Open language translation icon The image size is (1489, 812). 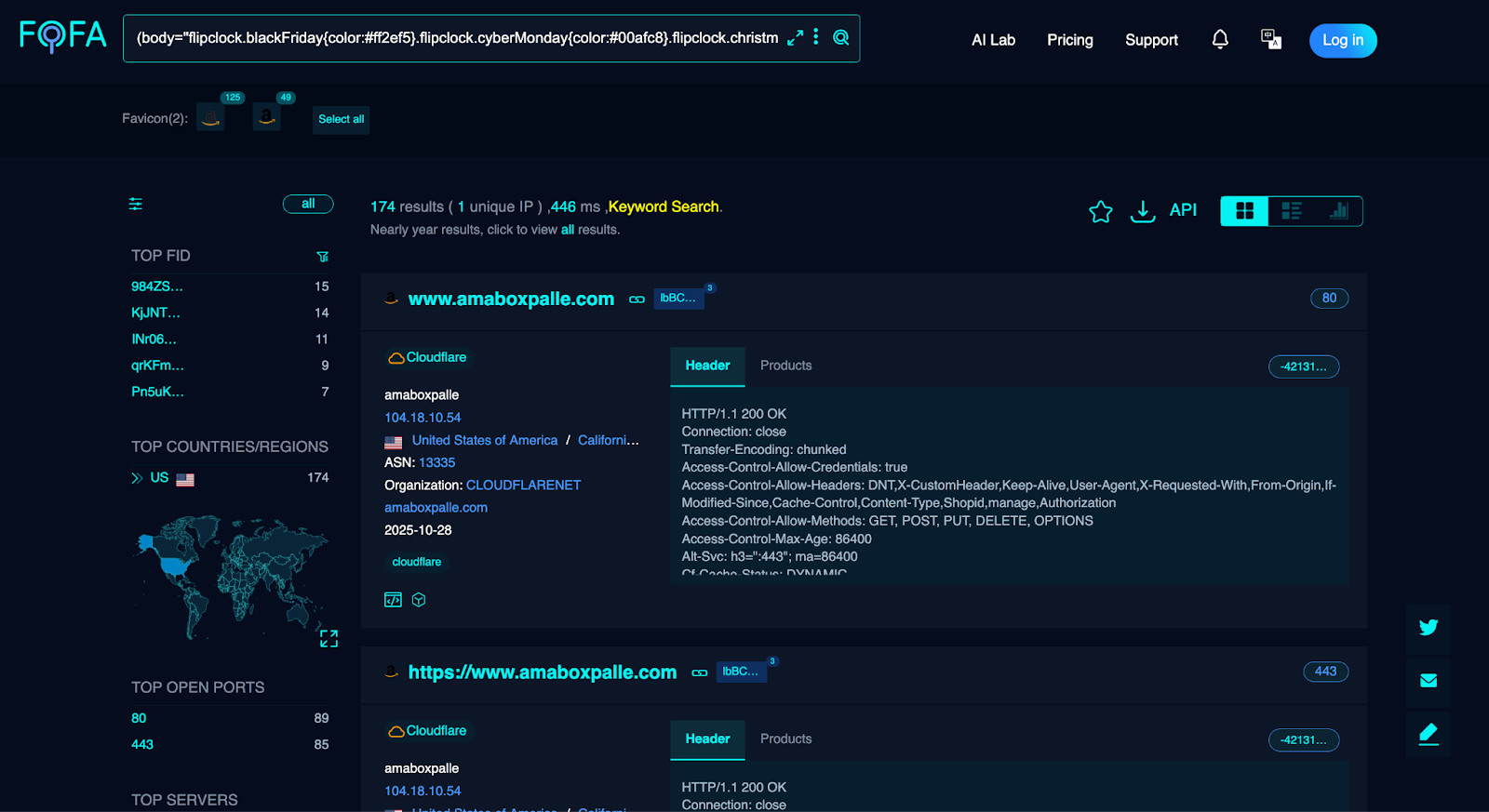tap(1271, 39)
